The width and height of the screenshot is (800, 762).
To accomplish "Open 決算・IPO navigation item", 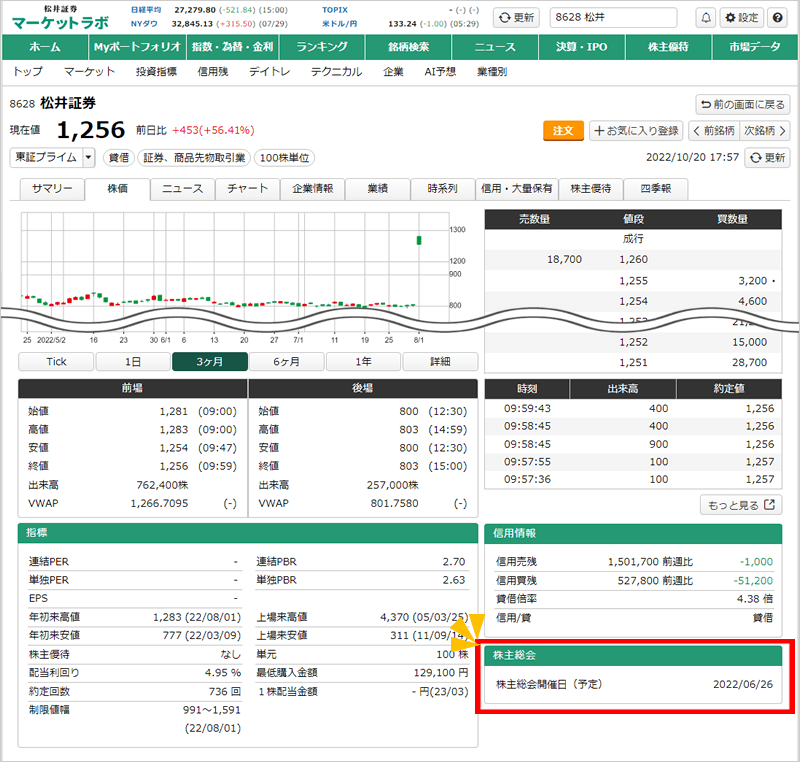I will tap(582, 47).
